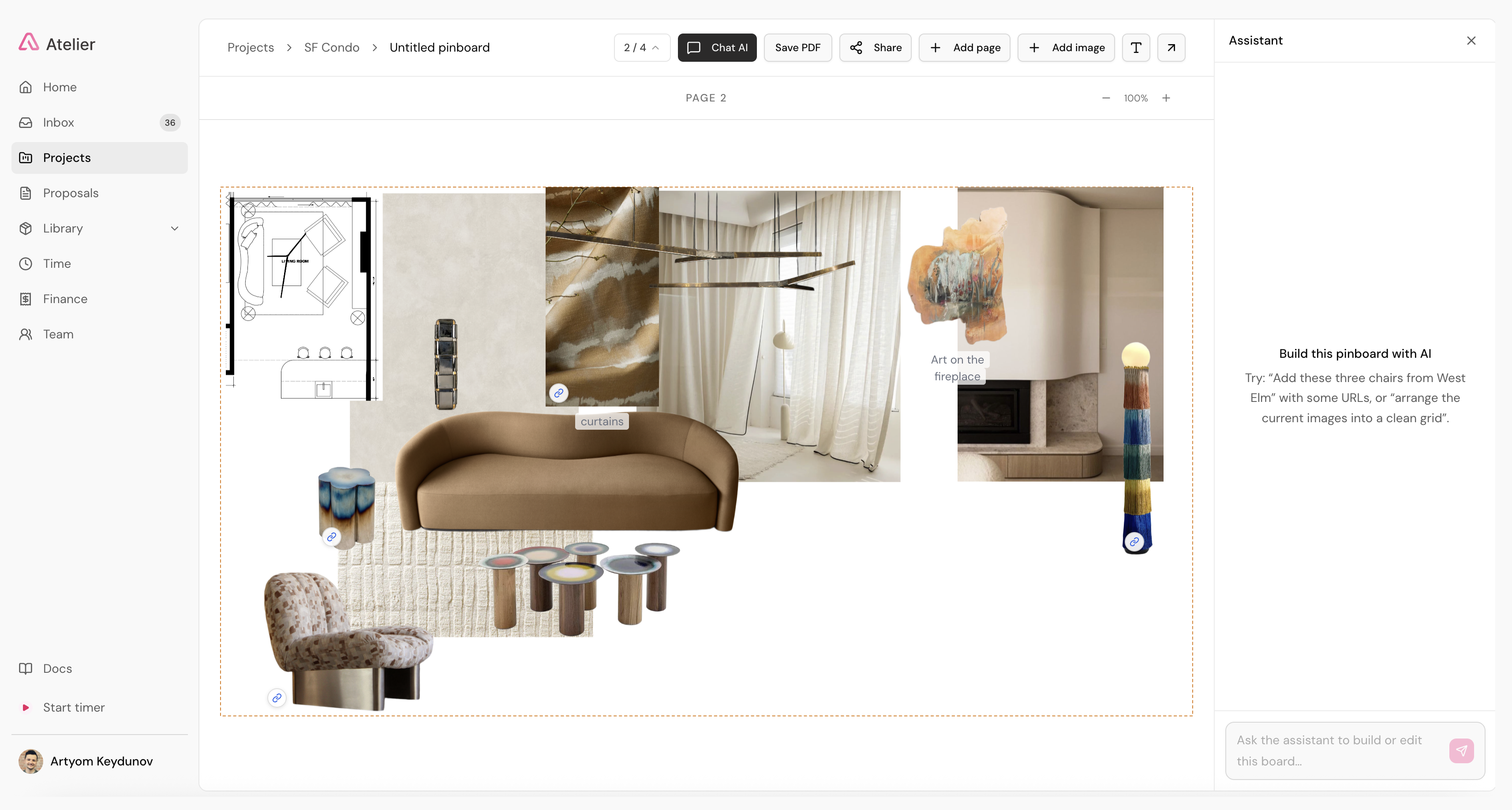Click the arrow tool icon in toolbar
Image resolution: width=1512 pixels, height=810 pixels.
click(x=1171, y=48)
